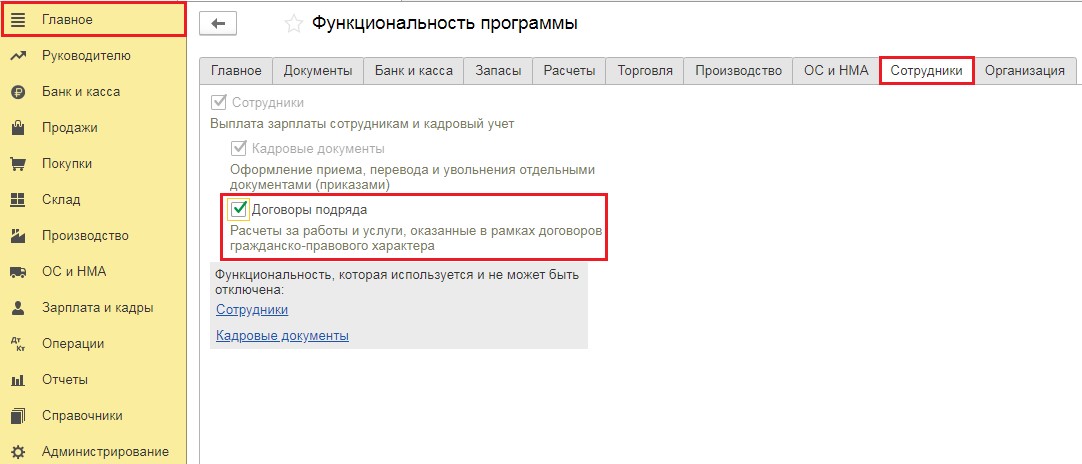Screen dimensions: 1082x464
Task: Click the hamburger icon next to Главное
Action: [x=18, y=20]
